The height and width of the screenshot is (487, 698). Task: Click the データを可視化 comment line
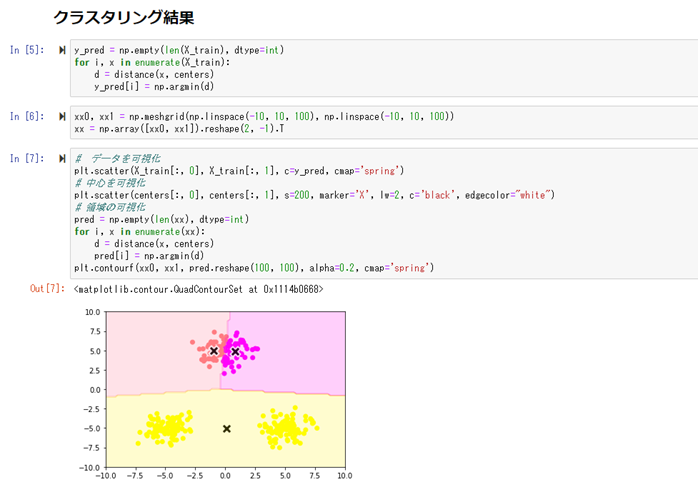coord(118,158)
